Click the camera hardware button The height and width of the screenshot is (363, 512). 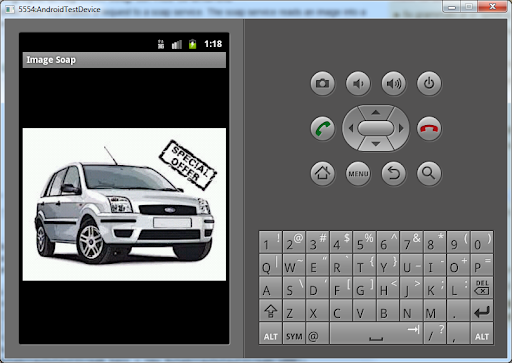tap(322, 83)
